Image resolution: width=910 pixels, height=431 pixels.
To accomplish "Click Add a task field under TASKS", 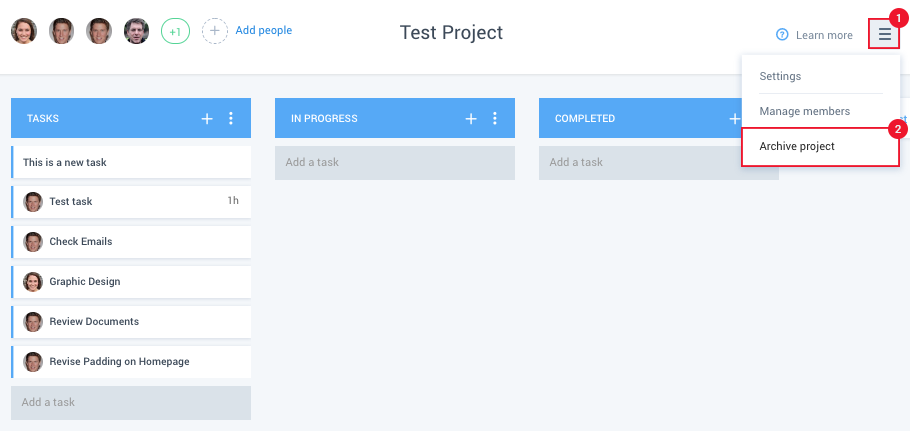I will tap(131, 403).
